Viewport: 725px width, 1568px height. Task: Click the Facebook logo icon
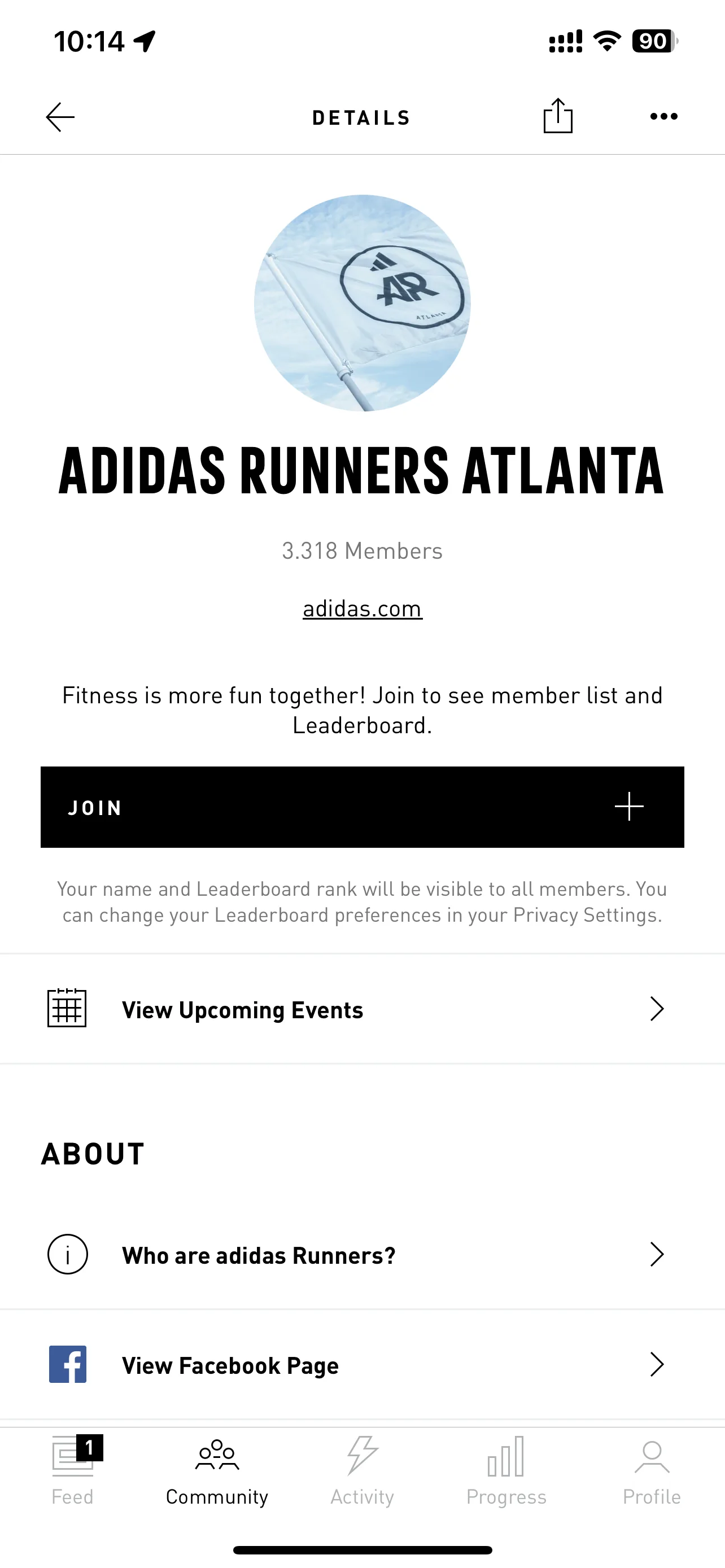pyautogui.click(x=68, y=1364)
